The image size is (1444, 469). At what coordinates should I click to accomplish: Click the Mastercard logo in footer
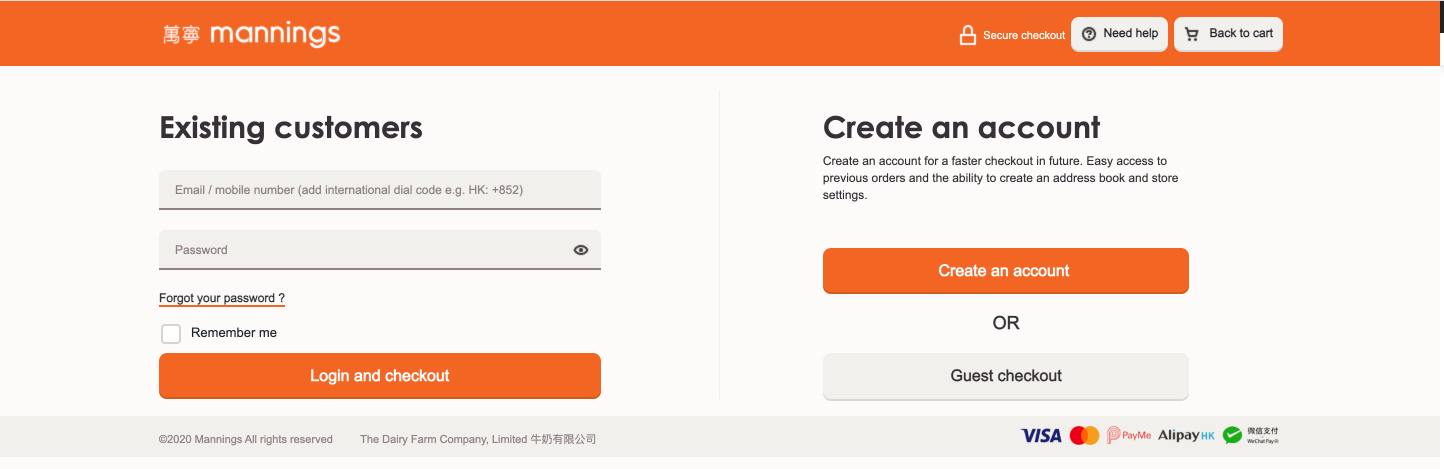coord(1084,435)
